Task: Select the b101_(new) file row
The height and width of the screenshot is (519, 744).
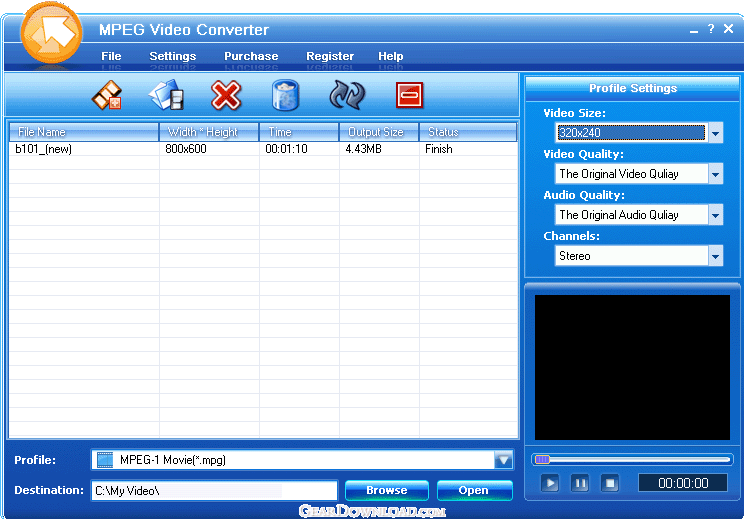Action: coord(263,149)
